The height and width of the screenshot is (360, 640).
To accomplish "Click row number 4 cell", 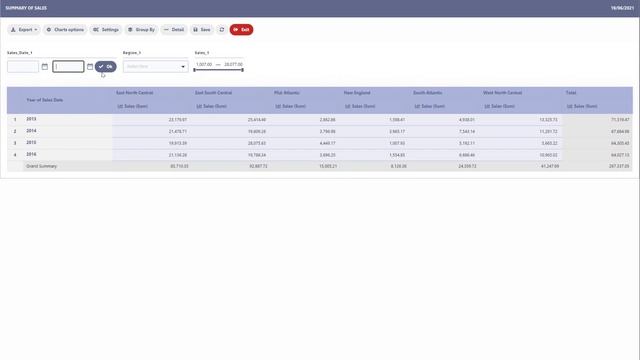I will (15, 155).
